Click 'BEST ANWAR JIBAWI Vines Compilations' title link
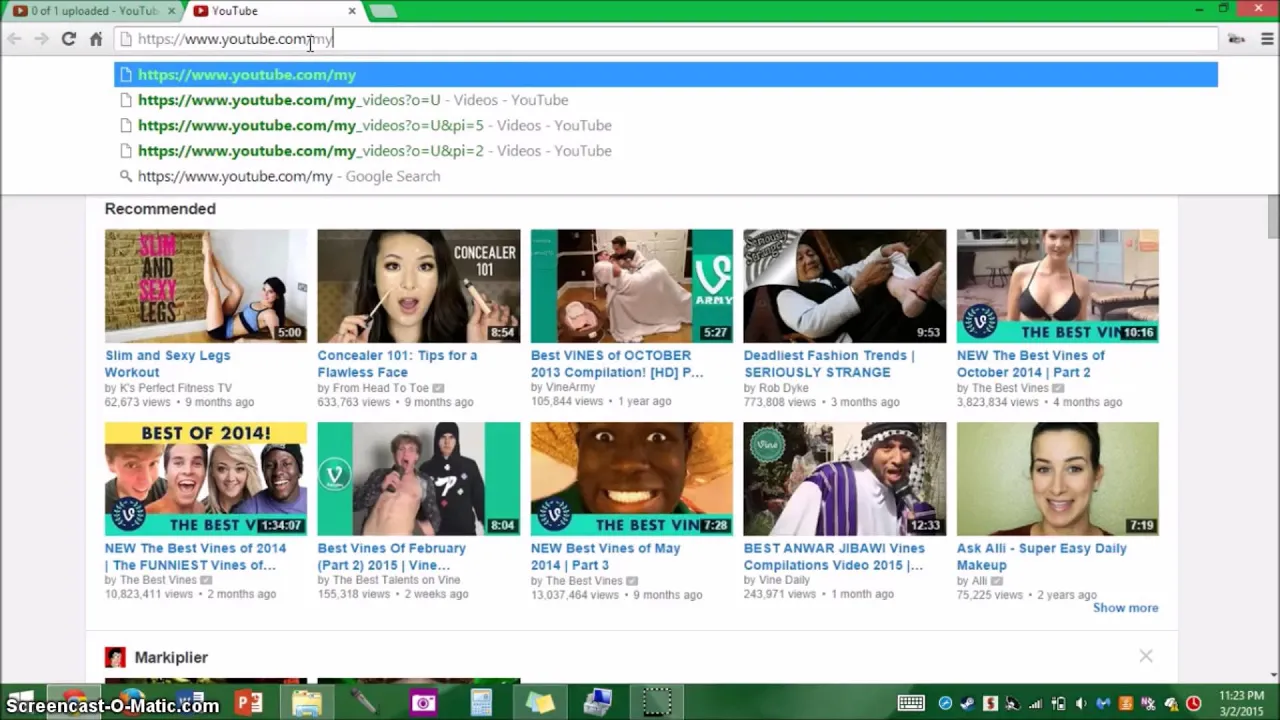This screenshot has height=720, width=1280. (834, 556)
